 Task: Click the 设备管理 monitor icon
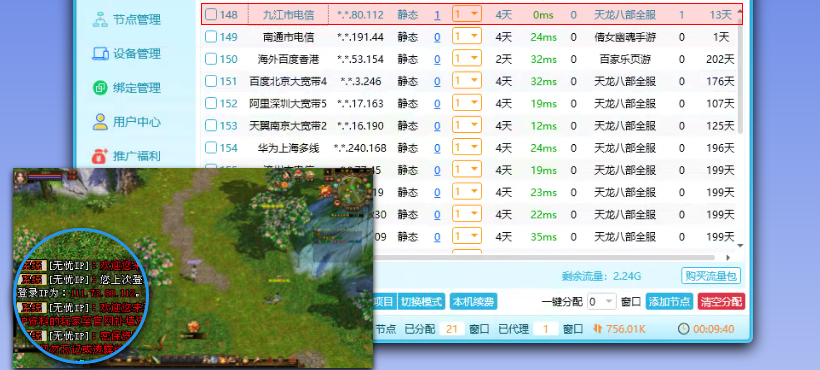[99, 53]
